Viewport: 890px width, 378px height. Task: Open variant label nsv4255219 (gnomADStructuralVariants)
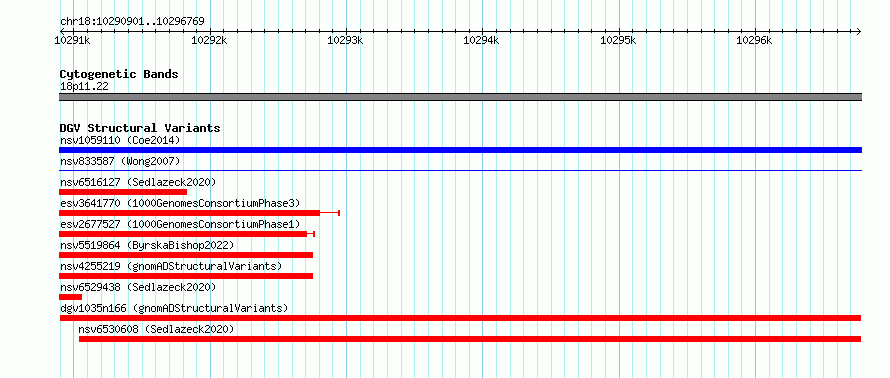pos(171,266)
